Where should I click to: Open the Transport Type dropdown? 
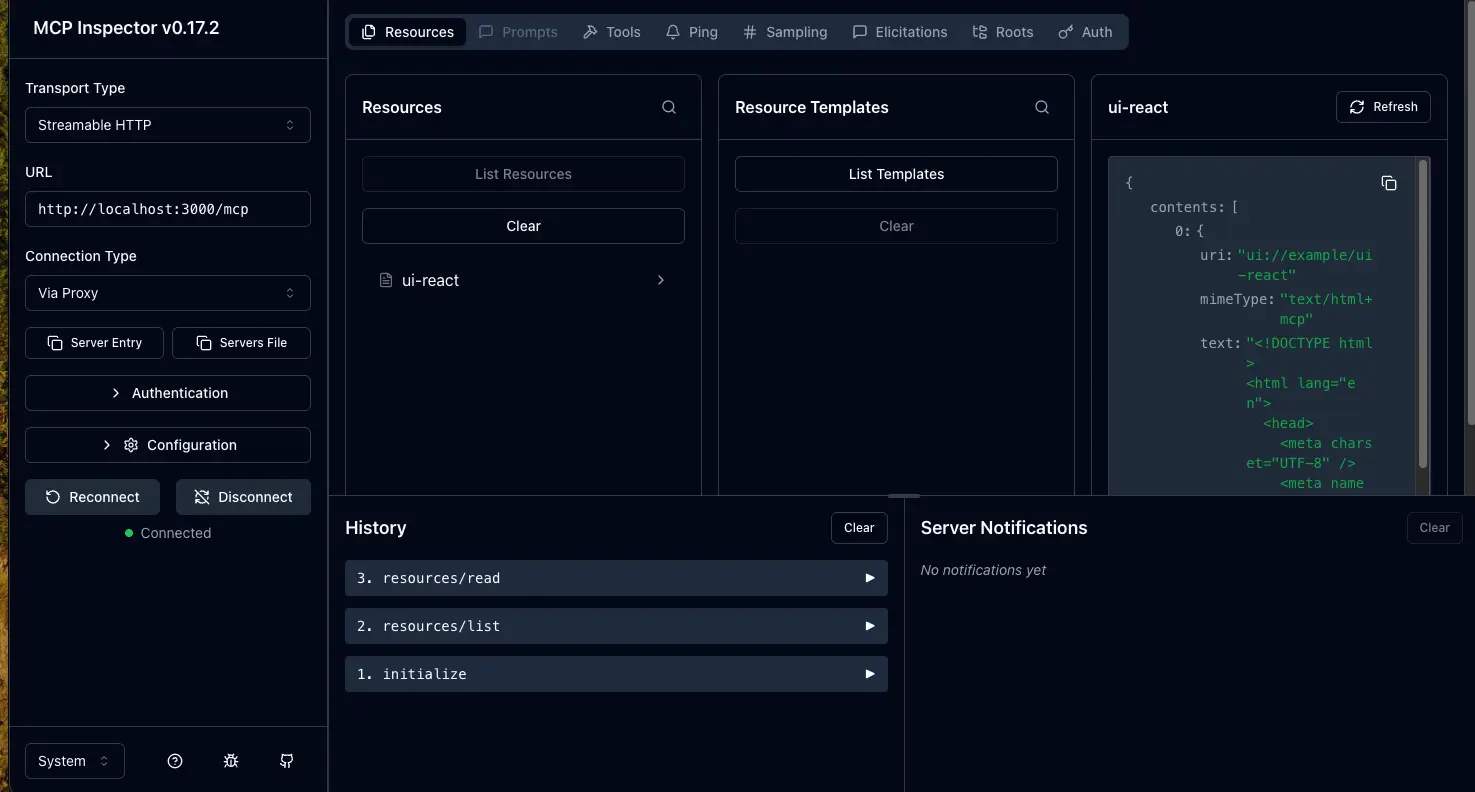pos(168,125)
